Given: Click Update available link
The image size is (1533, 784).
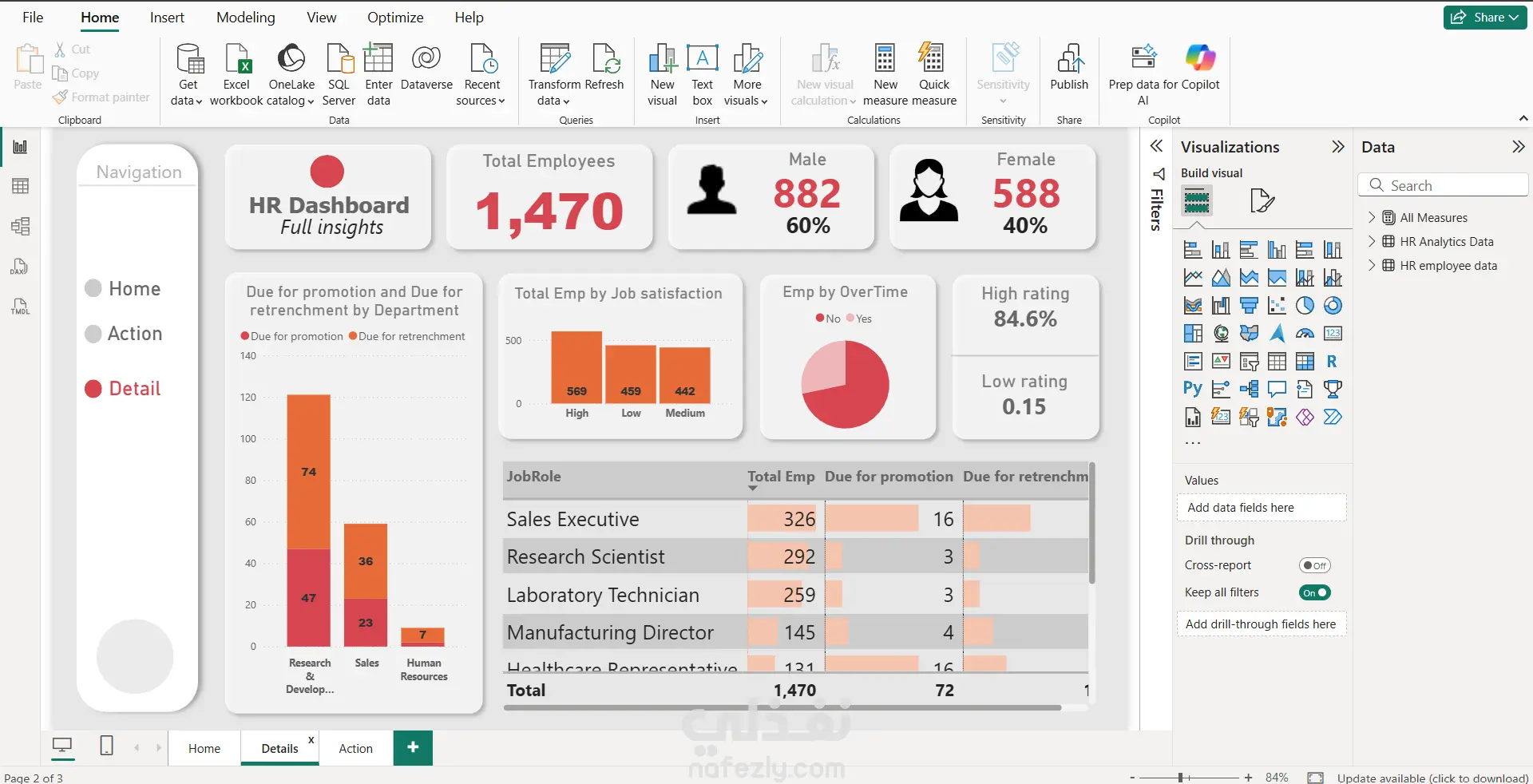Looking at the screenshot, I should pyautogui.click(x=1433, y=778).
